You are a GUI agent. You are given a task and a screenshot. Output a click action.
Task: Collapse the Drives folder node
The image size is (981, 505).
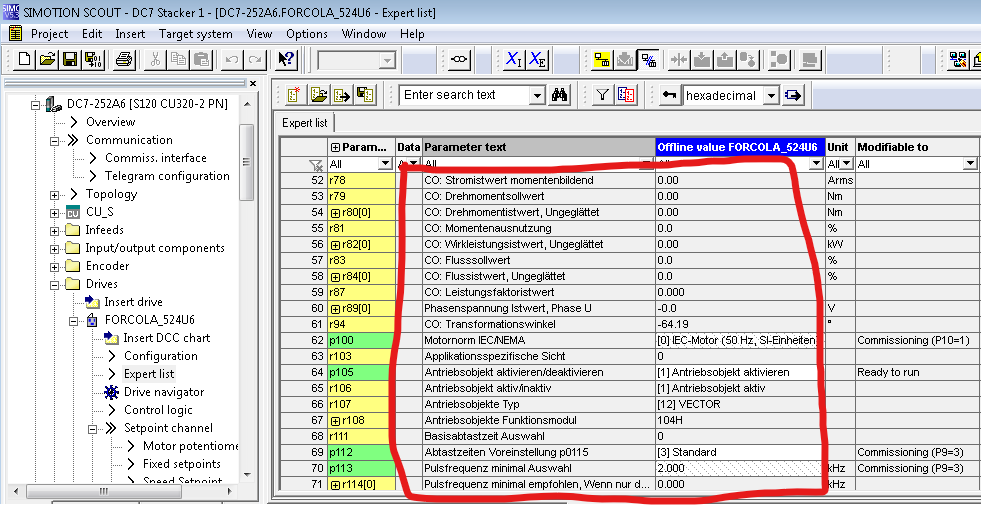coord(55,284)
